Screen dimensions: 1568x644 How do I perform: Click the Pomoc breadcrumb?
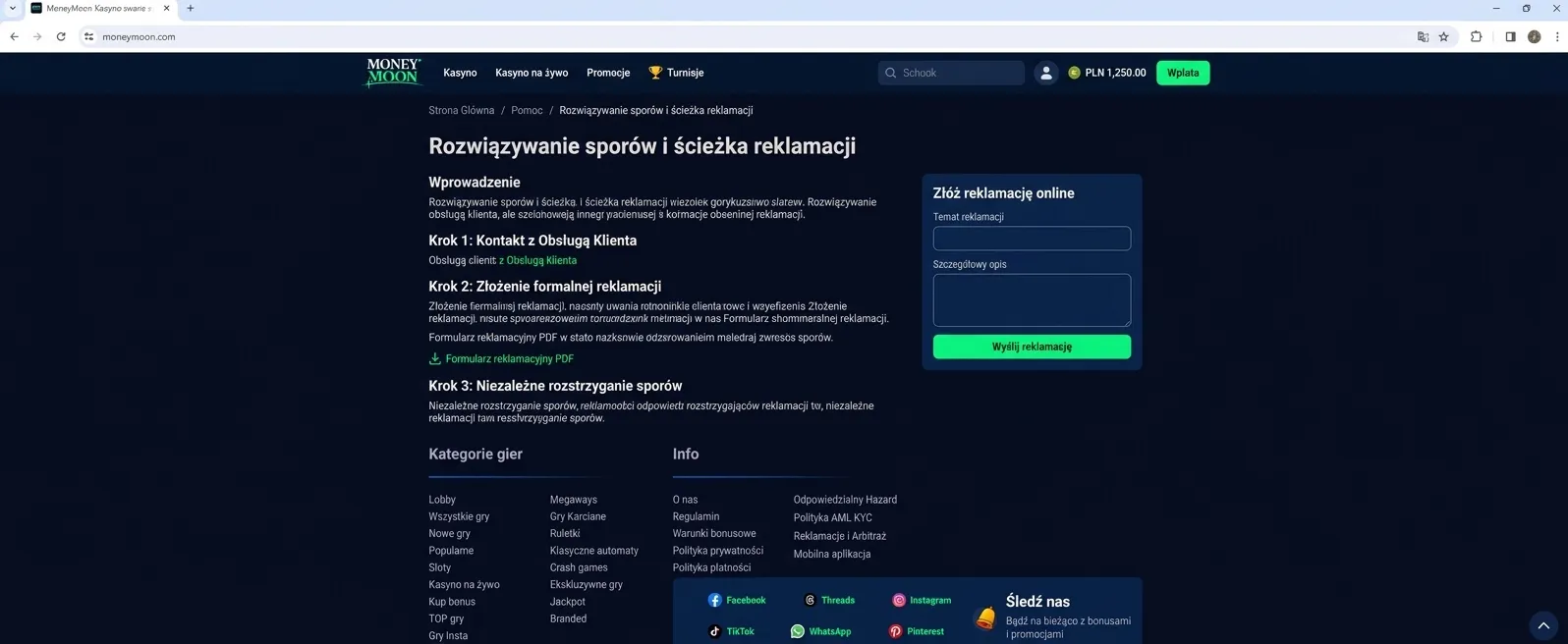point(527,110)
